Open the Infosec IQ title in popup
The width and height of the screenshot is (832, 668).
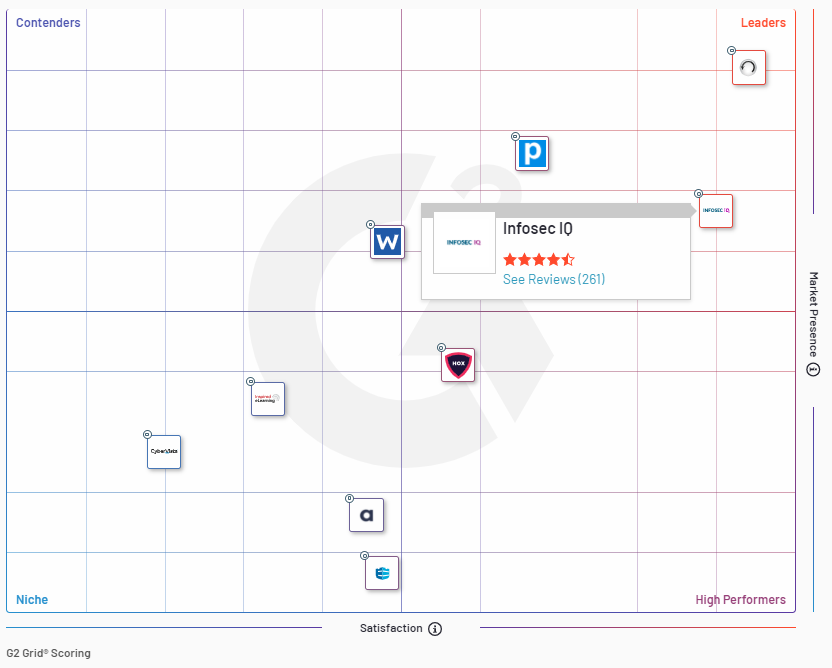[x=537, y=229]
